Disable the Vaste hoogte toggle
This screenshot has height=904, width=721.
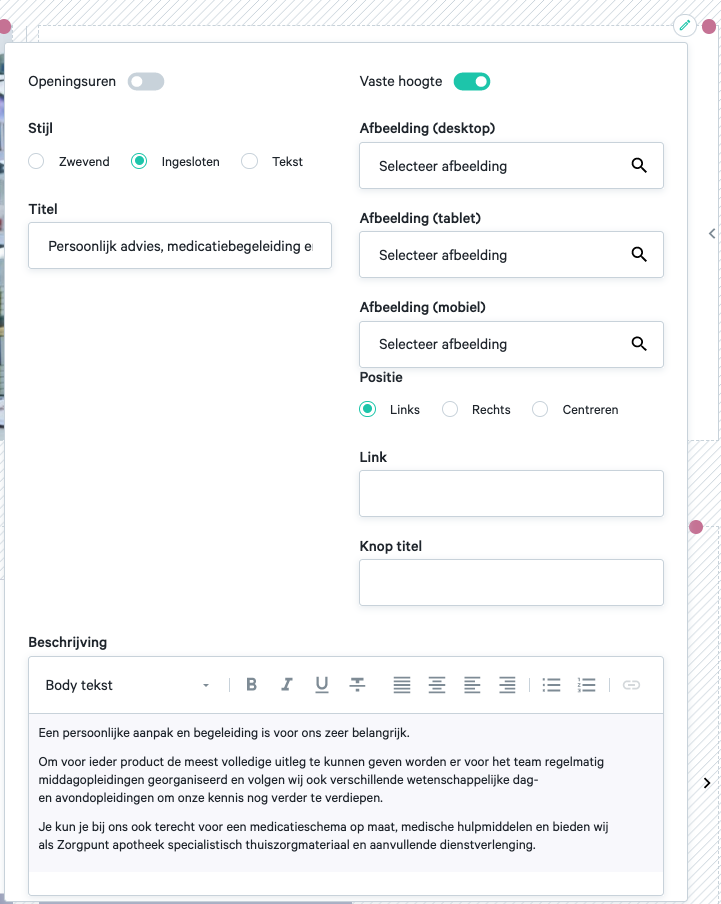[x=472, y=81]
